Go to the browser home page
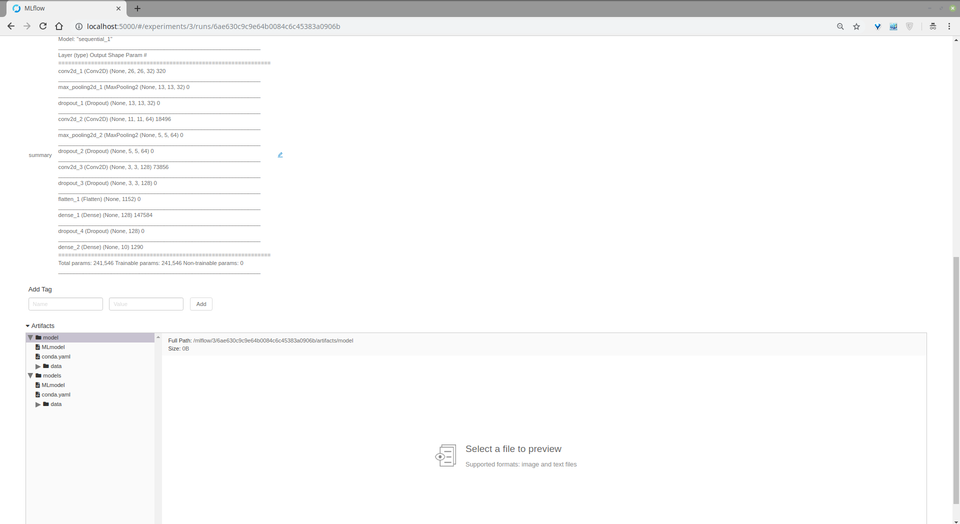Viewport: 960px width, 524px height. [x=59, y=26]
